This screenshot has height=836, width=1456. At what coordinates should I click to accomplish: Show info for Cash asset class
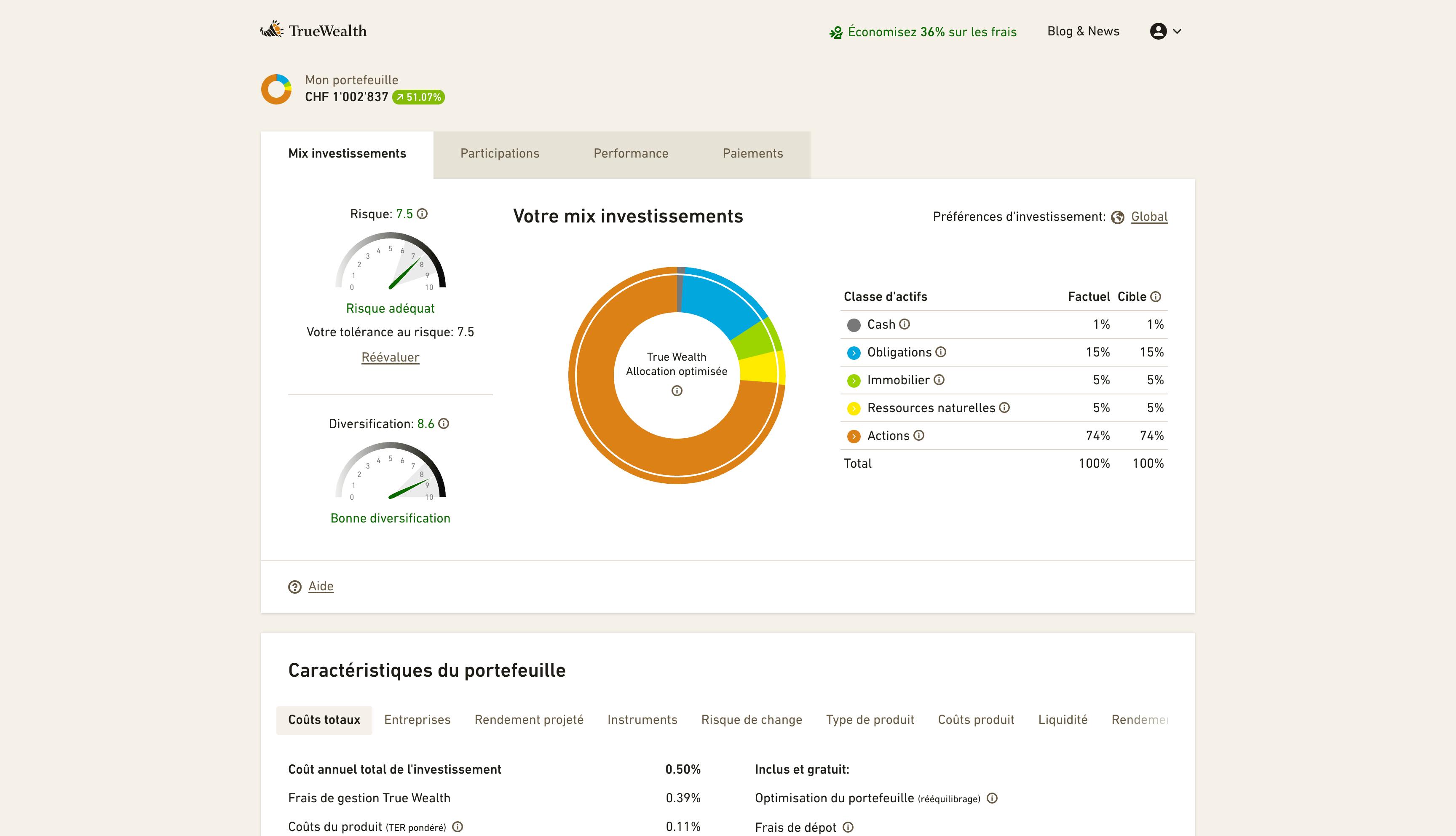[905, 324]
